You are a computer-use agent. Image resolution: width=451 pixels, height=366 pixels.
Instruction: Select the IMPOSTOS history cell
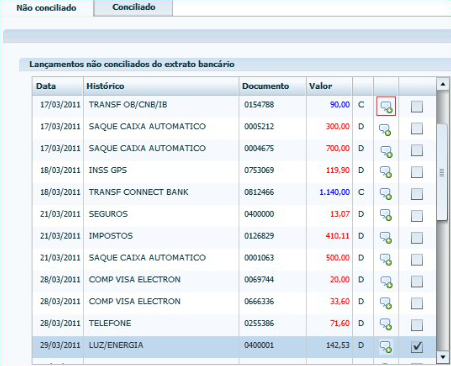click(111, 236)
